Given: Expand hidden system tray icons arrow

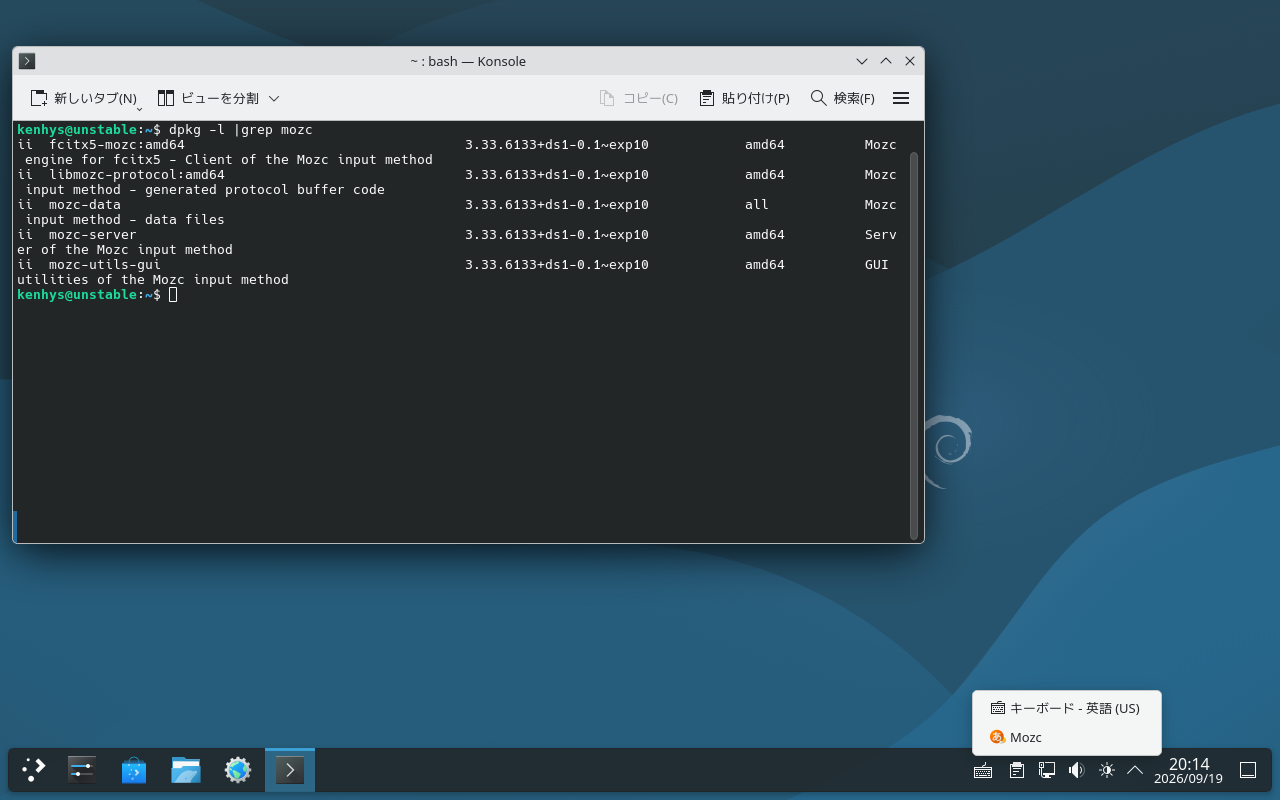Looking at the screenshot, I should tap(1135, 770).
